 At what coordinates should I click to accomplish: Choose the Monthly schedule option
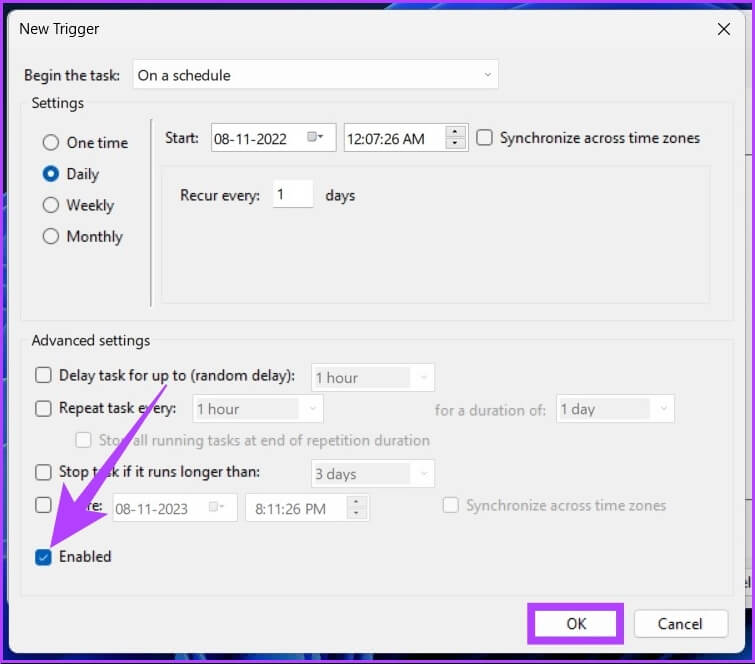tap(51, 236)
